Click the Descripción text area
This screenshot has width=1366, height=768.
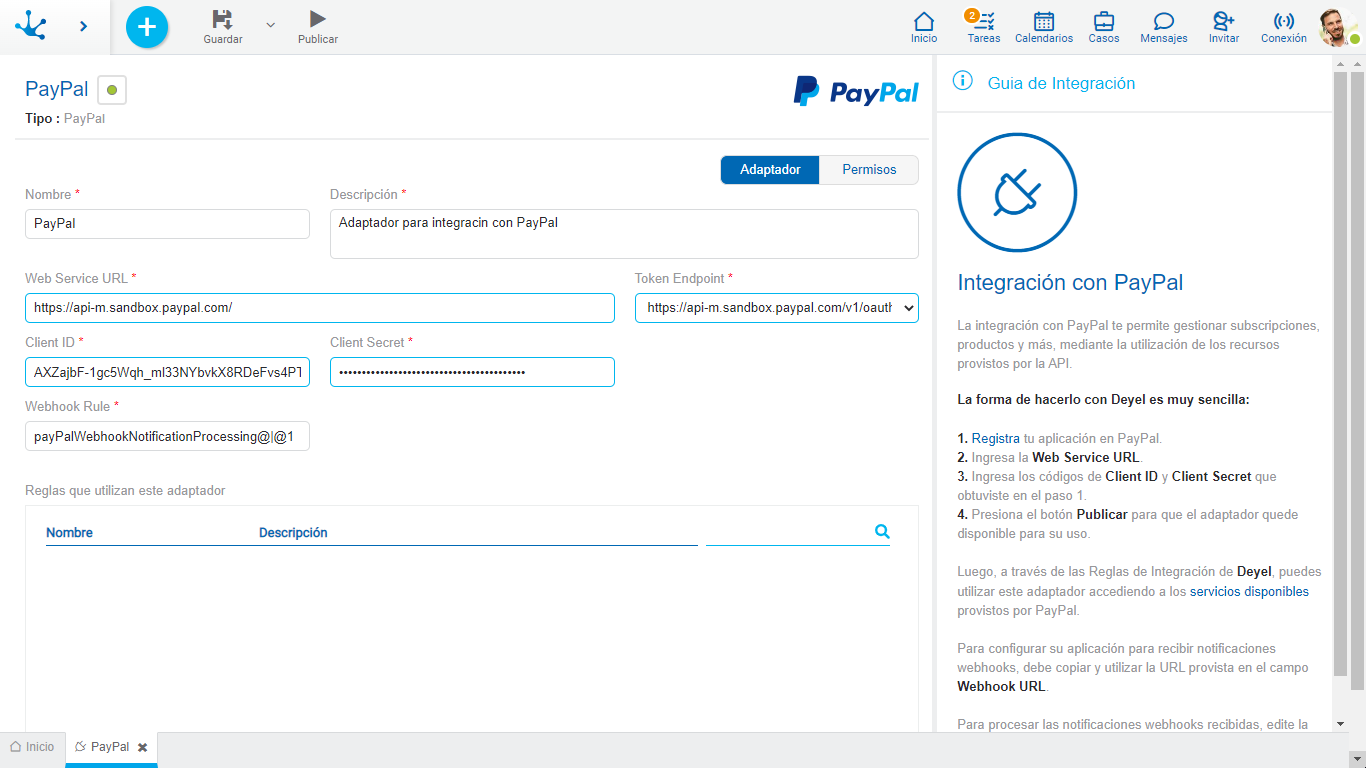[624, 234]
